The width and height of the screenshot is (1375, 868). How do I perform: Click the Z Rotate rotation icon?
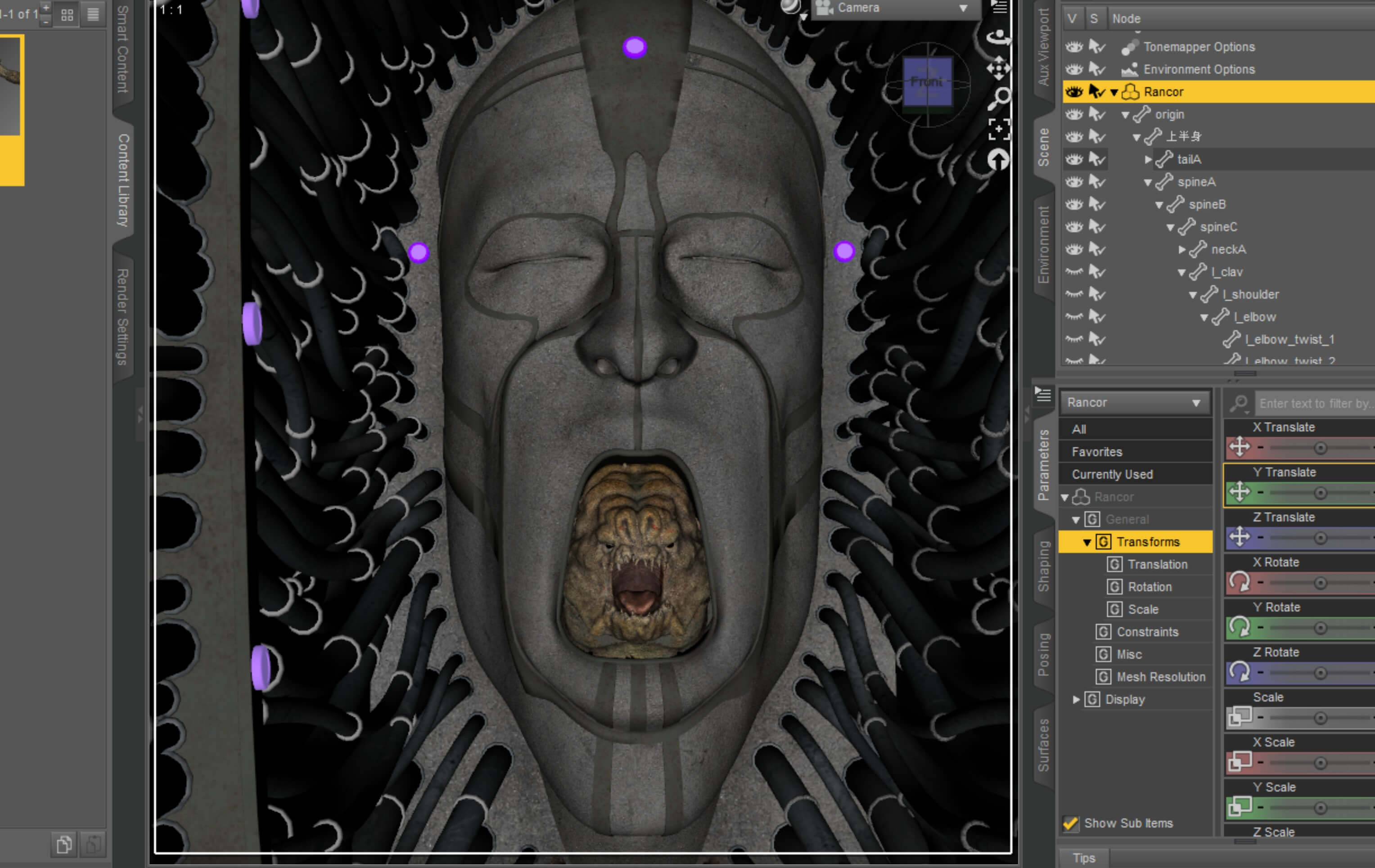point(1239,672)
